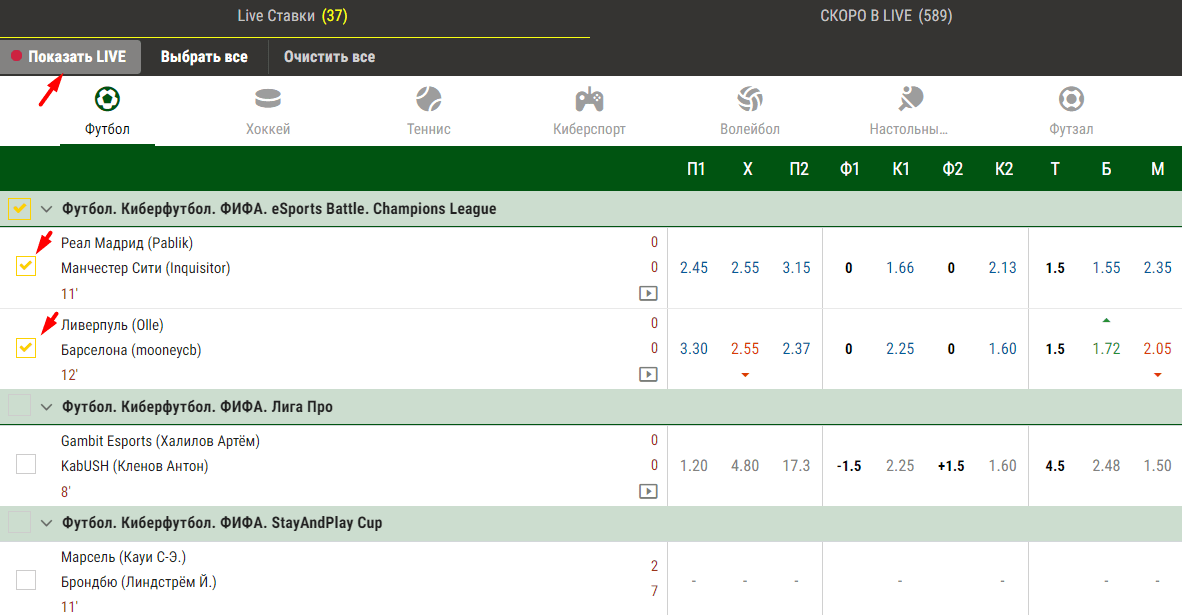Open the Gambit Esports (Халилов Артём) match
The image size is (1182, 615).
tap(160, 441)
